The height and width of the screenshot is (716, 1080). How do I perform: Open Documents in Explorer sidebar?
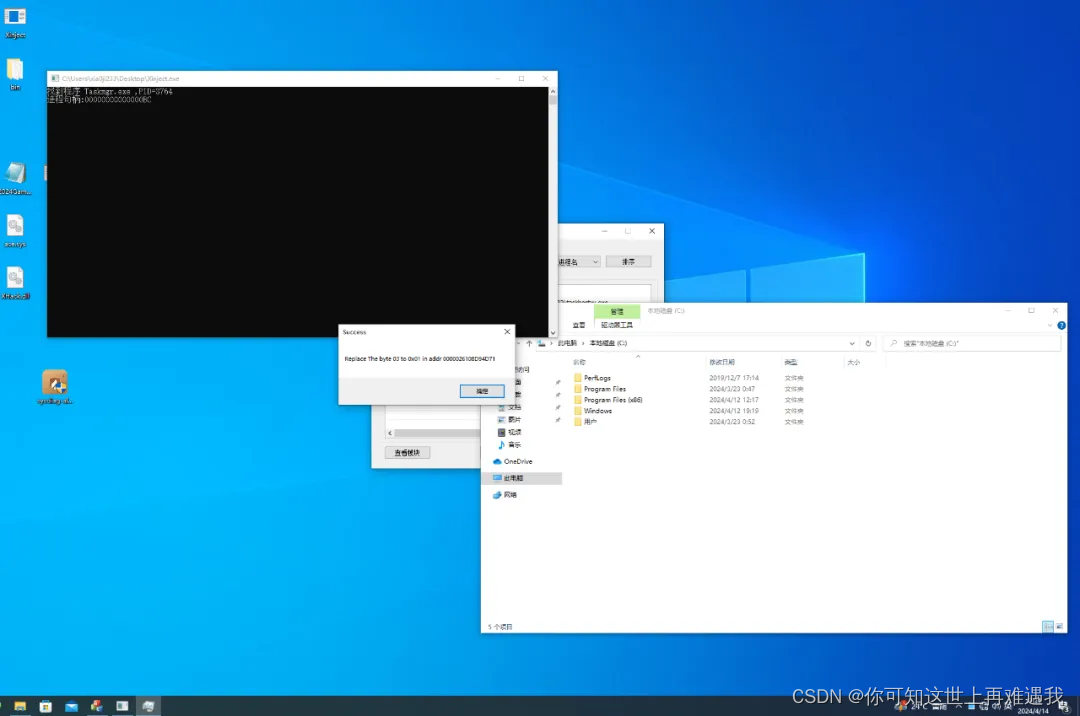point(510,408)
